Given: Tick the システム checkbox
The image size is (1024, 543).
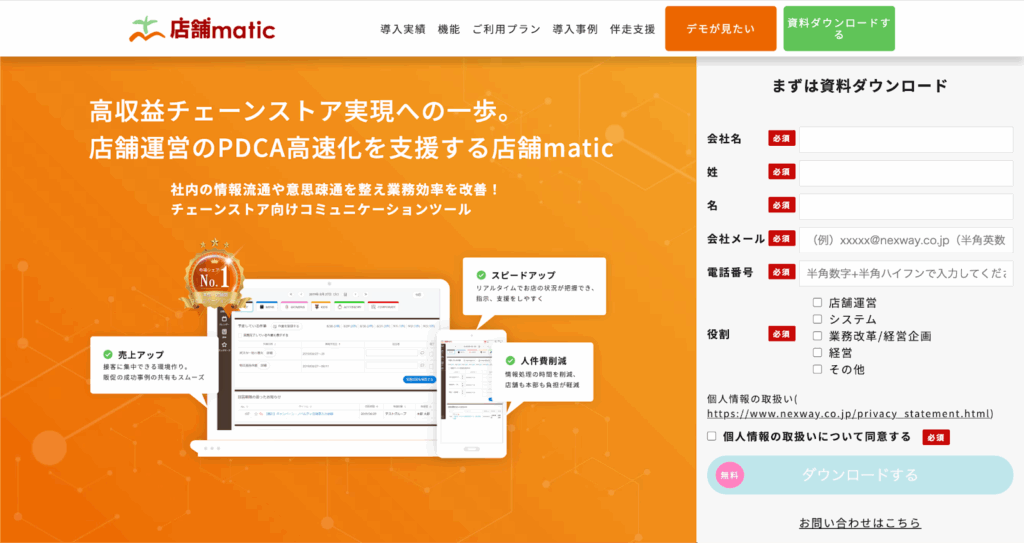Looking at the screenshot, I should click(x=818, y=319).
